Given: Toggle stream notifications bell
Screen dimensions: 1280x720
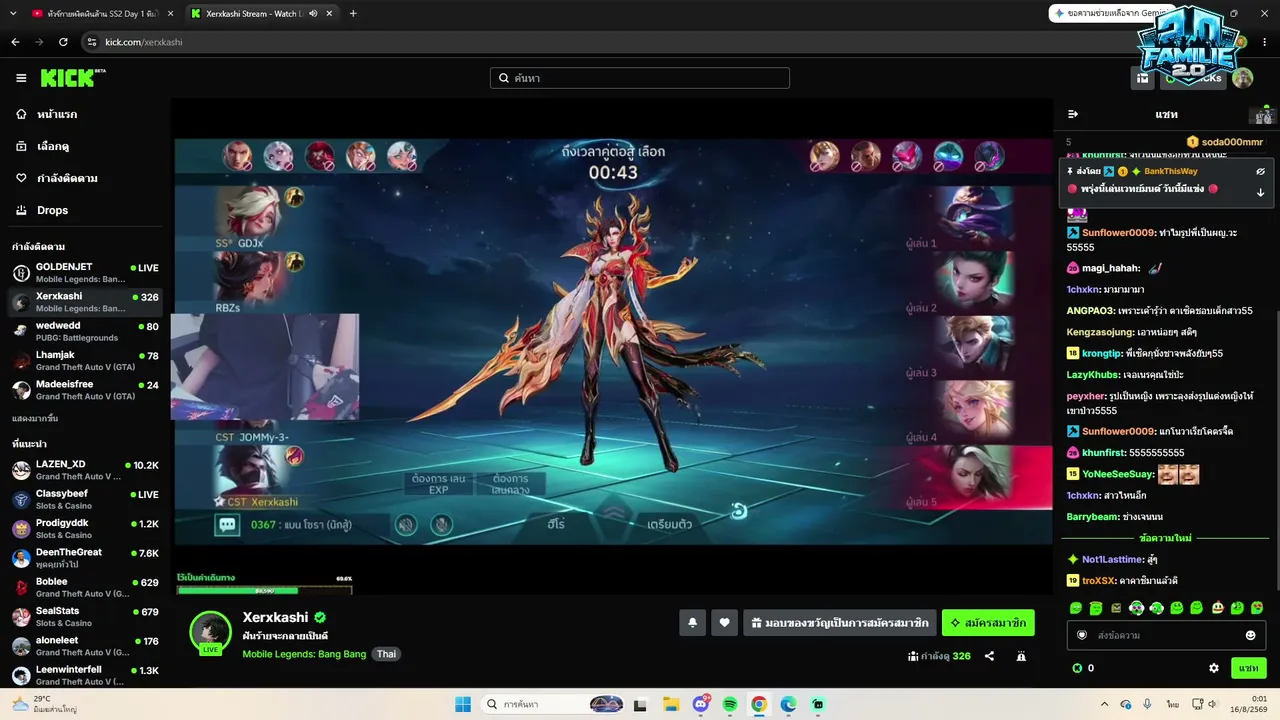Looking at the screenshot, I should pyautogui.click(x=692, y=623).
